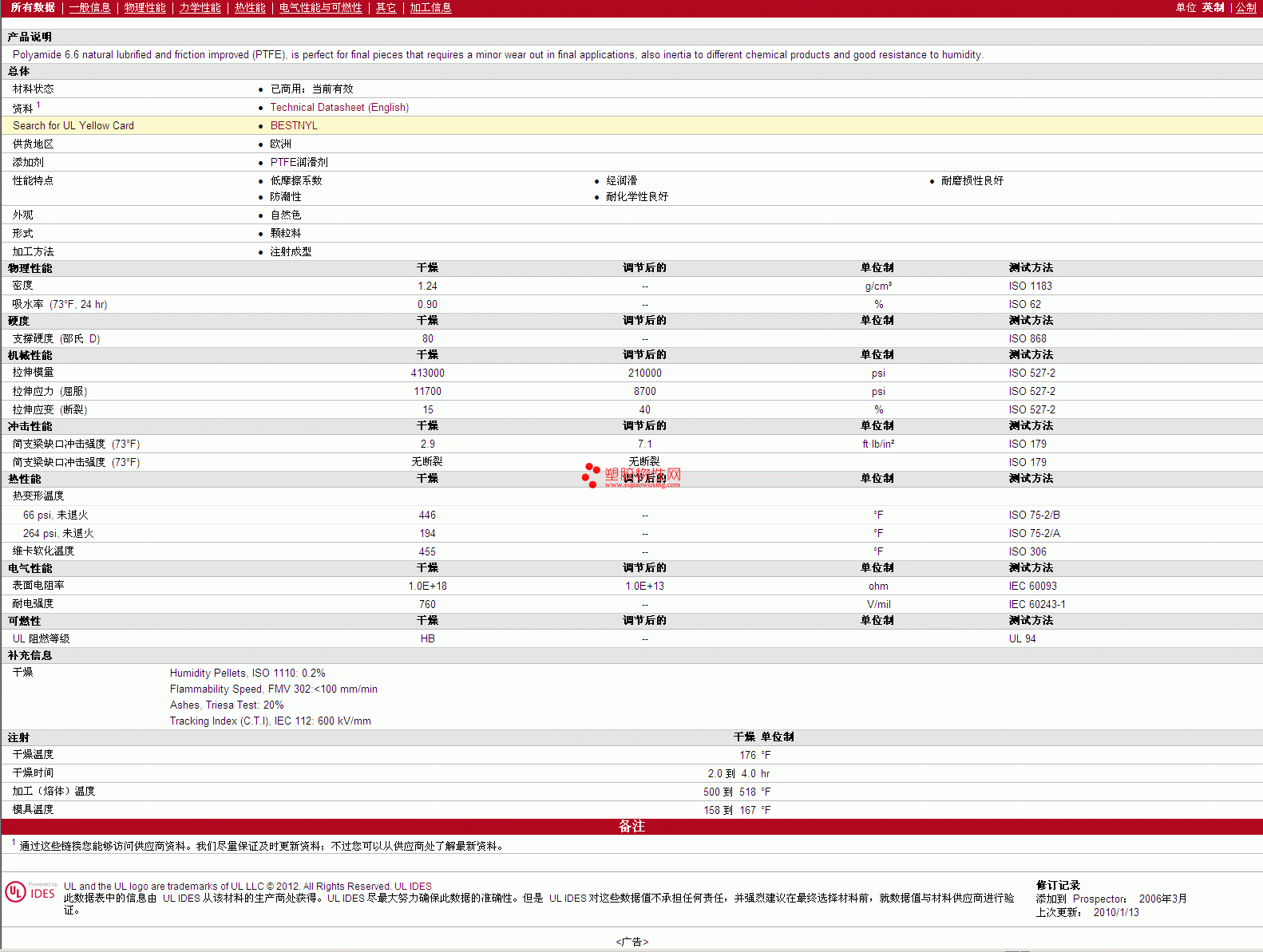Switch to the 力学性能 tab

pyautogui.click(x=200, y=7)
